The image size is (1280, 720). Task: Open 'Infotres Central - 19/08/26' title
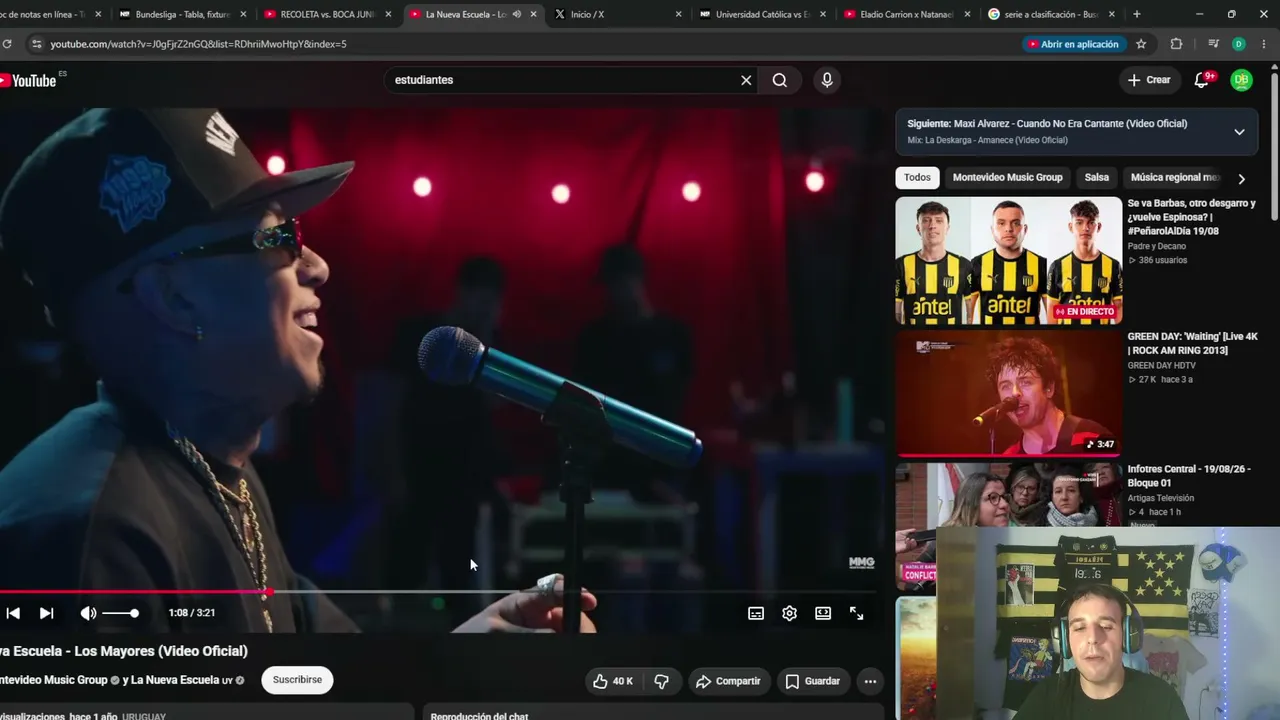(x=1189, y=476)
